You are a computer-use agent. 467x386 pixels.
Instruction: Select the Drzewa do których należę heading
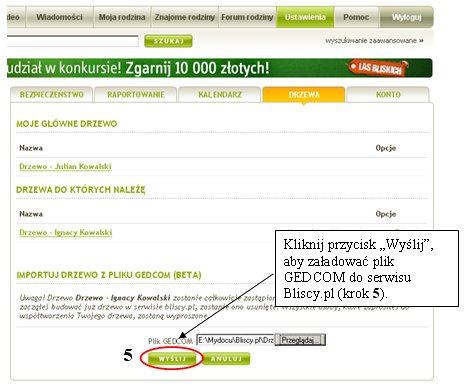[81, 190]
